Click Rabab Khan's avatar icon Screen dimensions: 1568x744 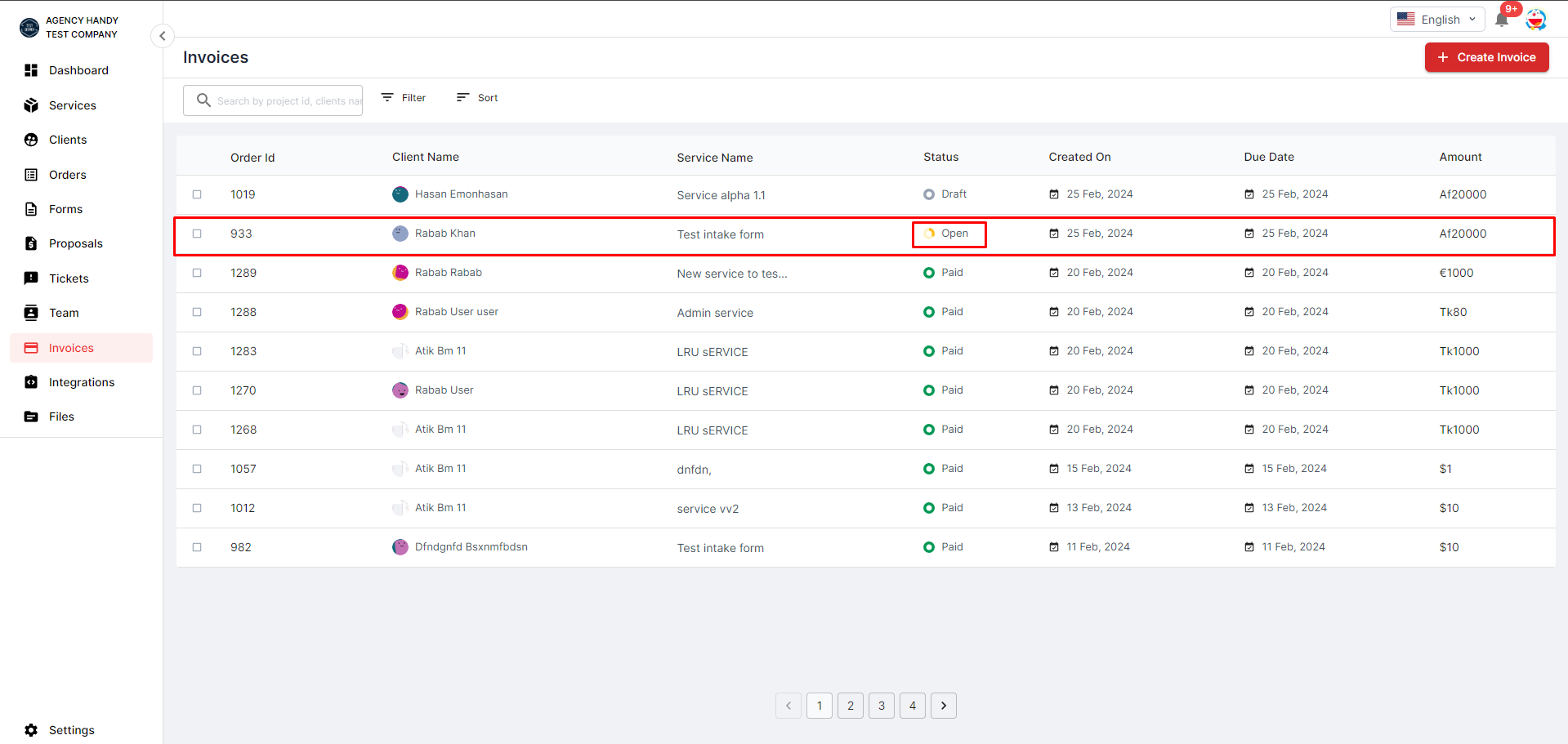400,234
